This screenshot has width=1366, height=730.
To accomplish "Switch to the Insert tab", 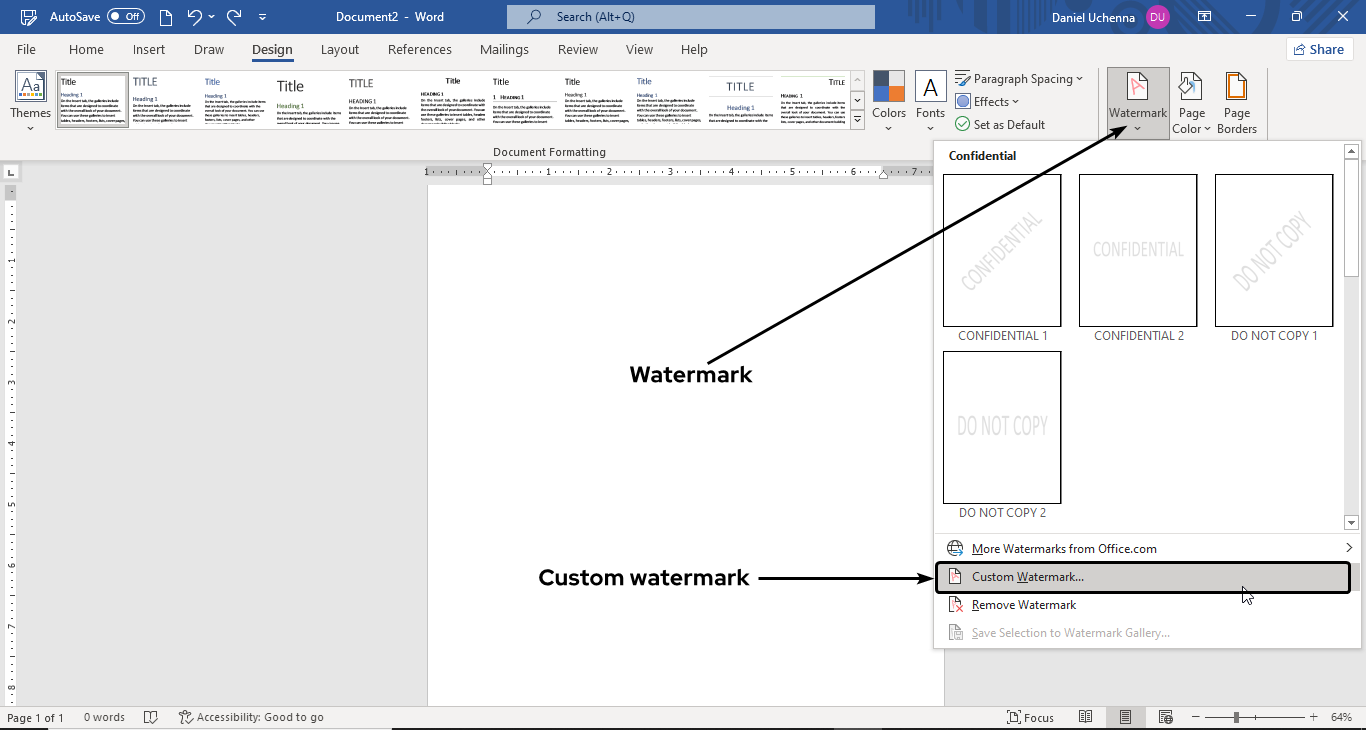I will (149, 49).
